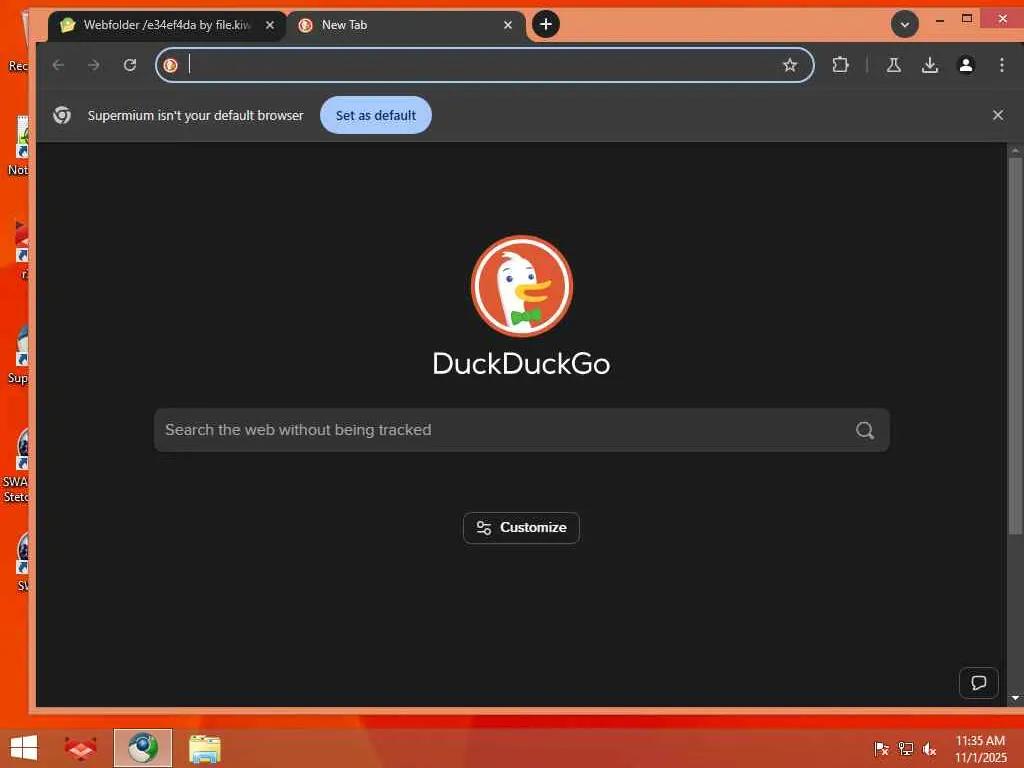Dismiss the default browser infobar
The image size is (1024, 768).
pos(998,115)
